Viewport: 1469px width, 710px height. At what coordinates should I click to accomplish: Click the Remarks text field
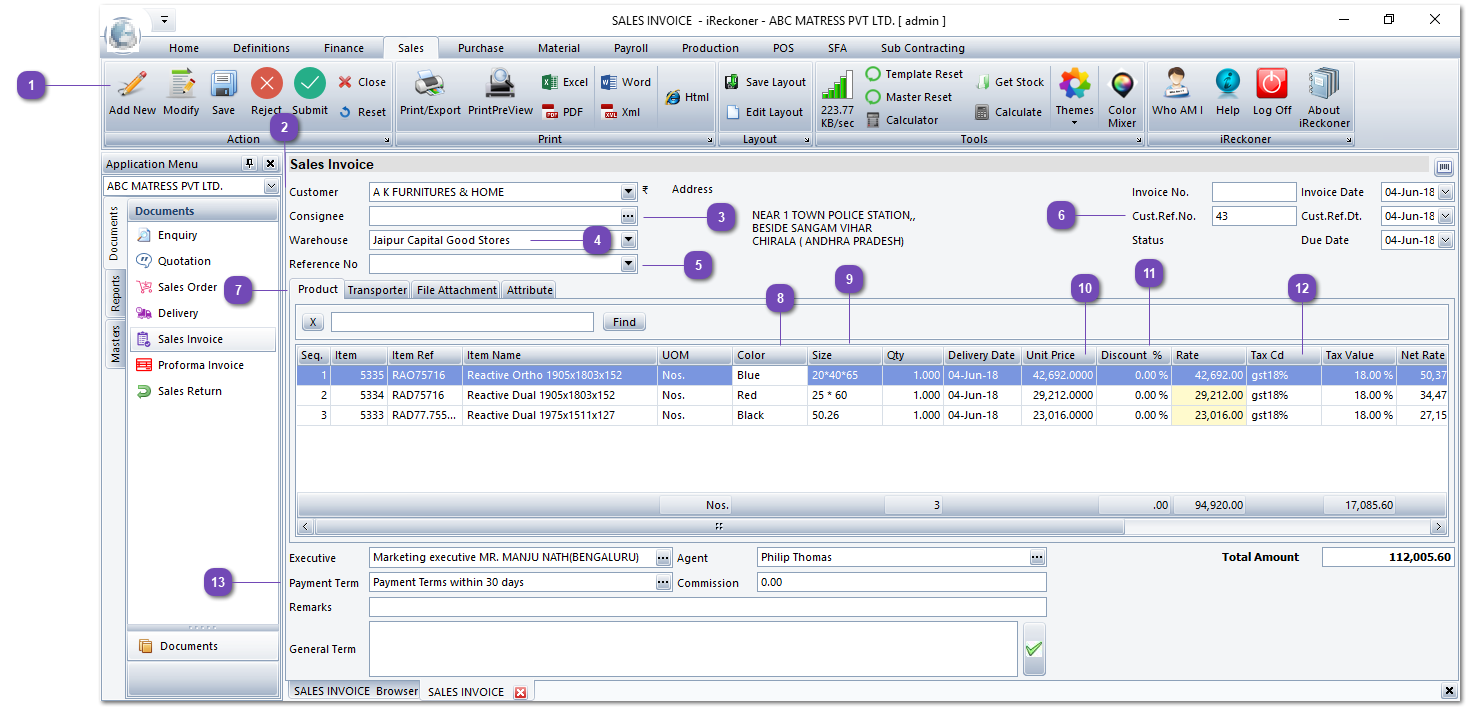coord(707,607)
